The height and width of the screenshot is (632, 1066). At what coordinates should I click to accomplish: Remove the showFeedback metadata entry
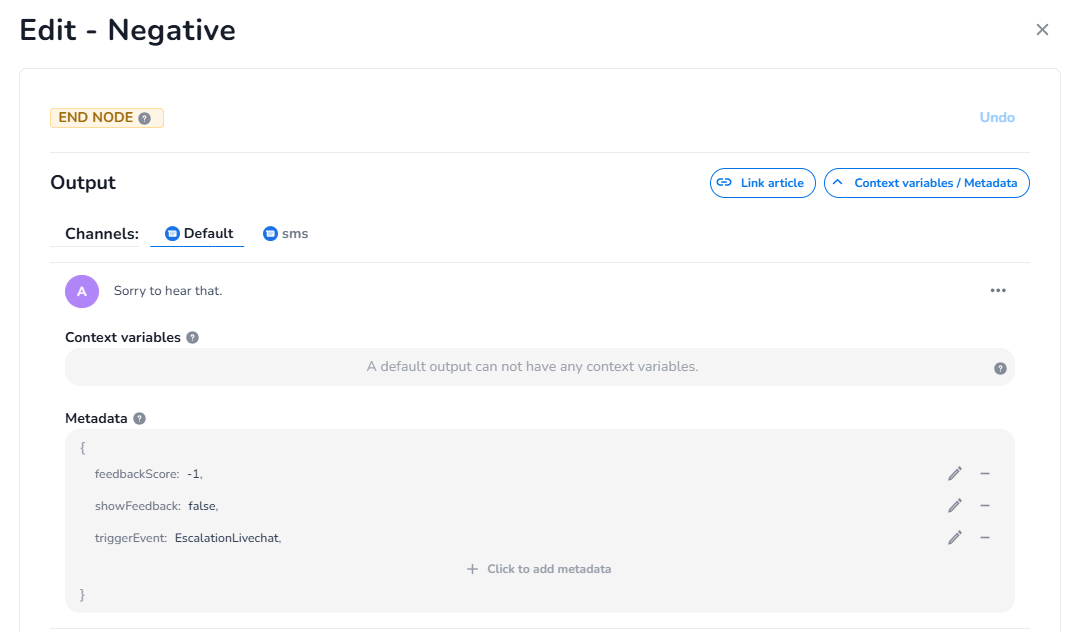point(985,506)
